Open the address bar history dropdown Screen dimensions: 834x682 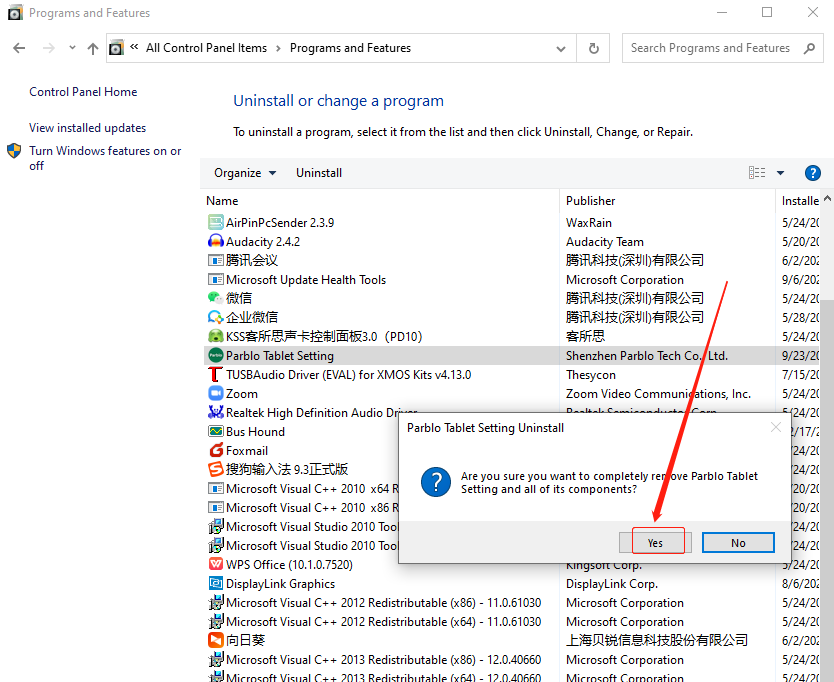(561, 49)
